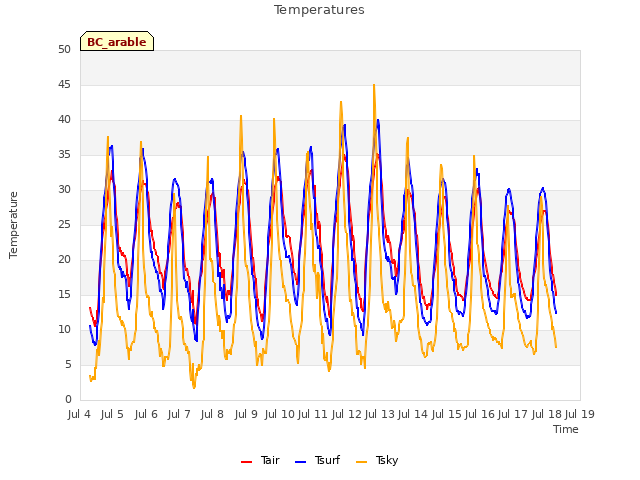Click the 15 y-axis tick label
The width and height of the screenshot is (640, 480).
pos(64,294)
